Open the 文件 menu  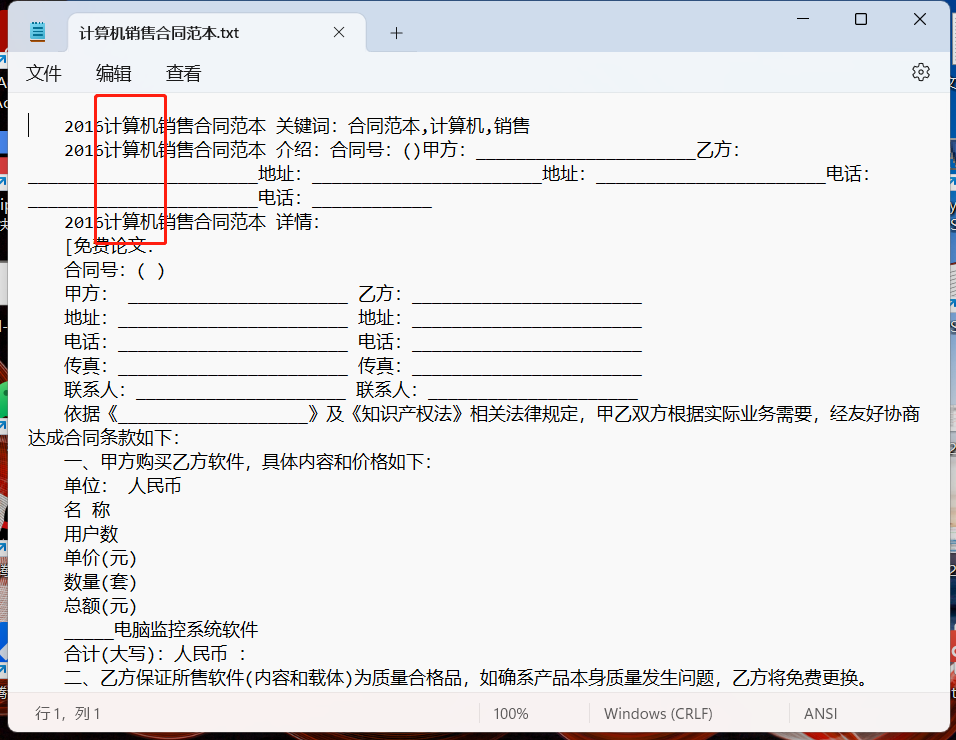coord(44,73)
